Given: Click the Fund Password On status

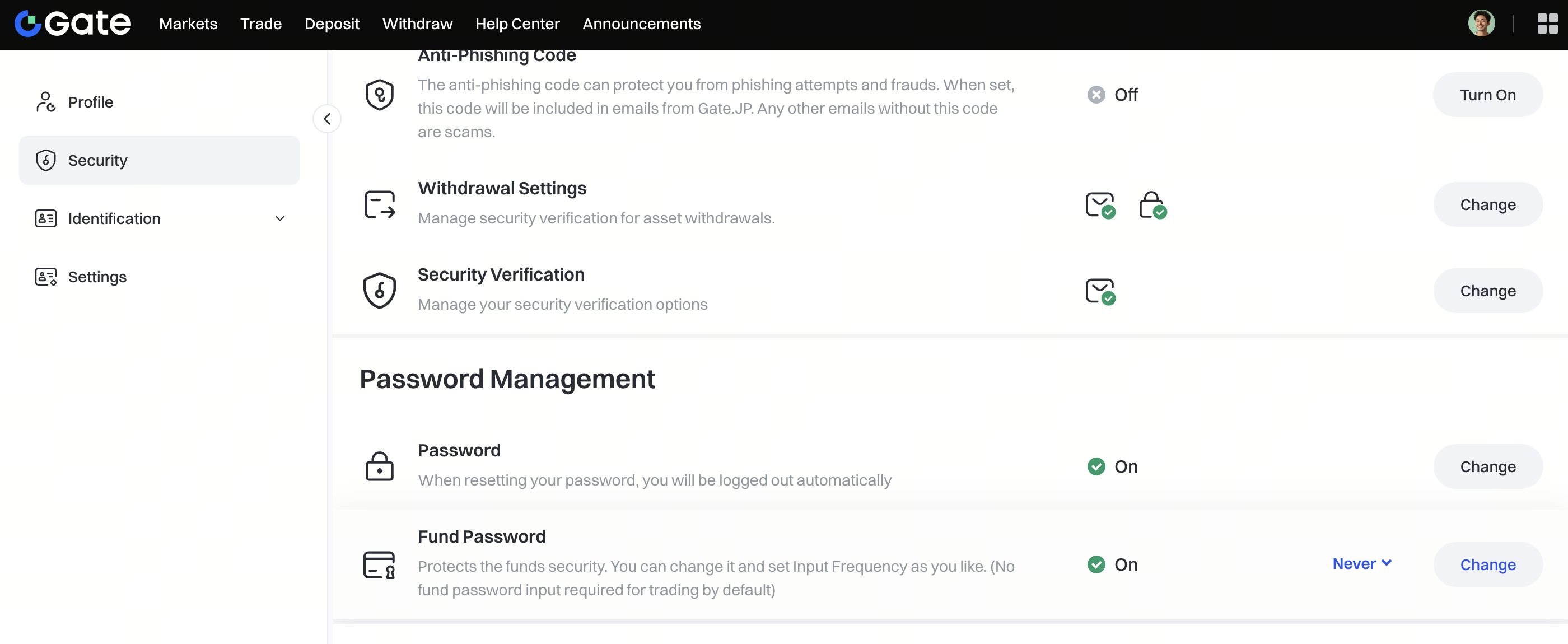Looking at the screenshot, I should 1113,565.
